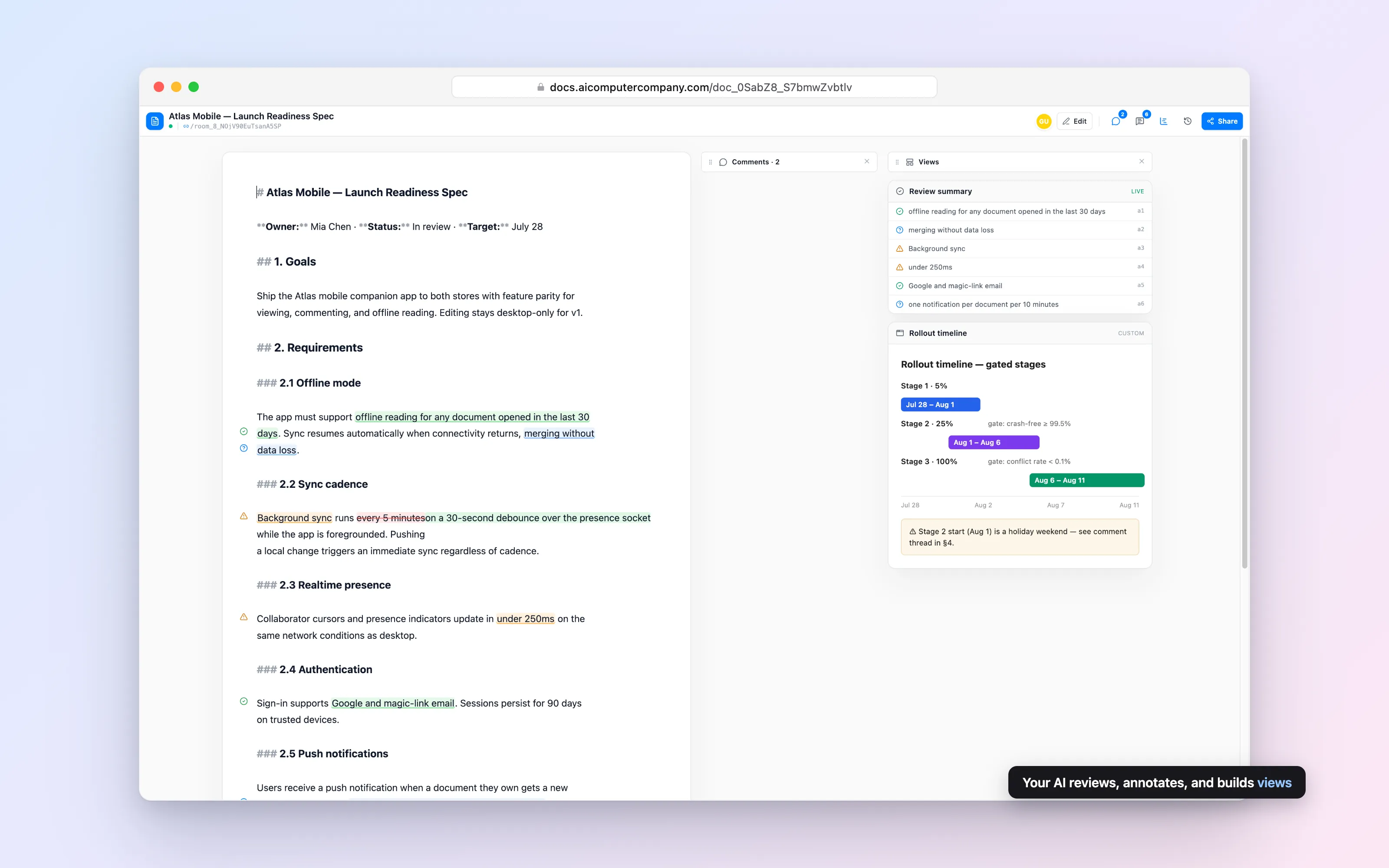Click highlighted 'Background sync' text in section 2.2
Screen dimensions: 1389x868
click(294, 518)
